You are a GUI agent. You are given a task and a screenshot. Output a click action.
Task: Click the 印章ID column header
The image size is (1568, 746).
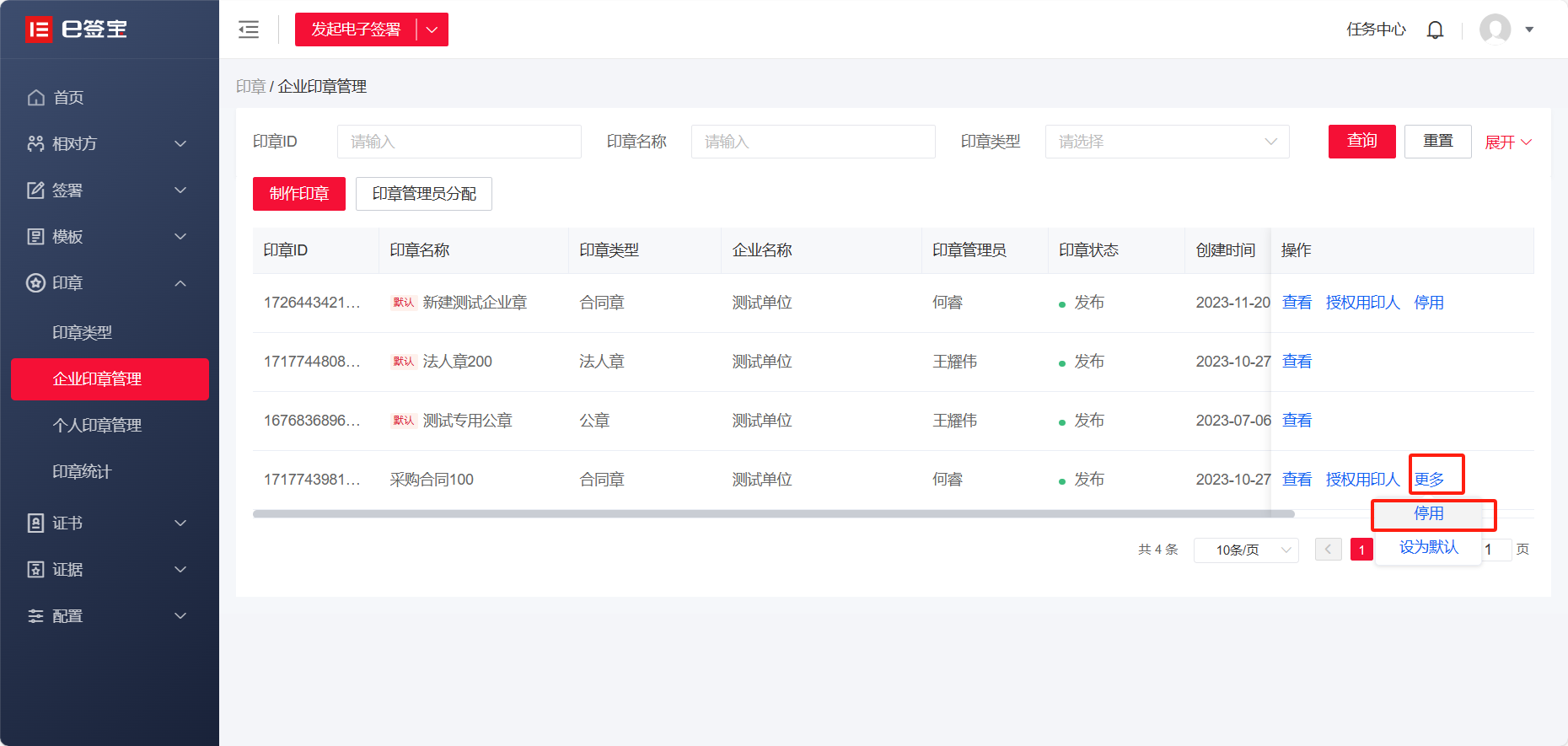(286, 250)
